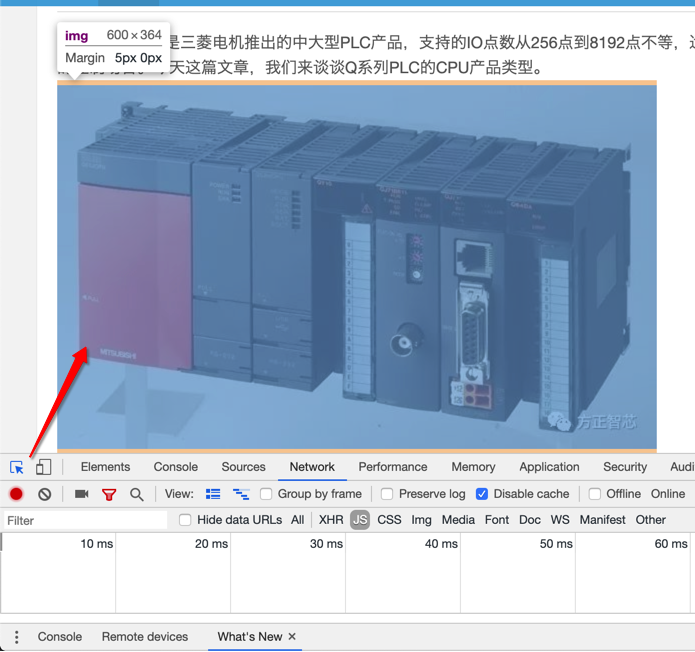Filter requests by Manifest

(602, 520)
